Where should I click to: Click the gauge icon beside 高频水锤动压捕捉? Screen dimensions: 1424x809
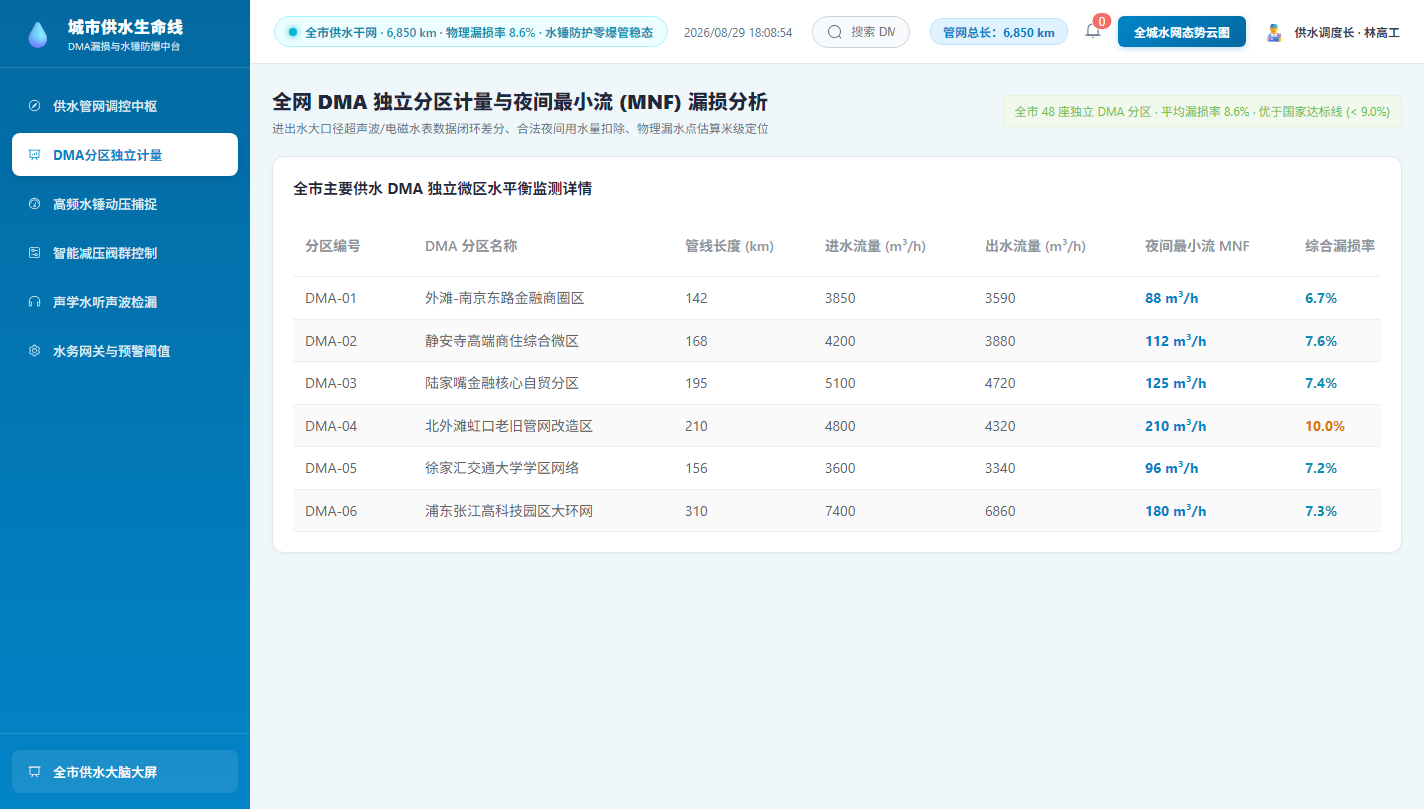click(x=34, y=204)
